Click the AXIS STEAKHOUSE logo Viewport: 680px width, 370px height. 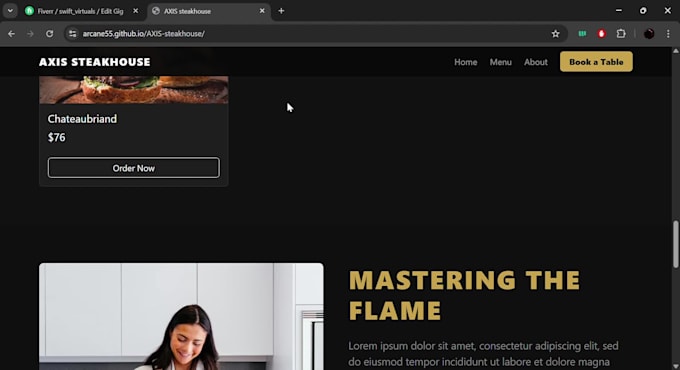tap(95, 62)
